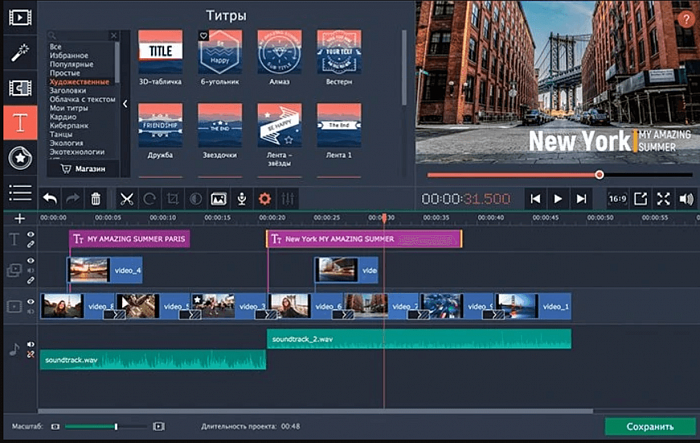
Task: Click the redo arrow button
Action: coord(73,199)
